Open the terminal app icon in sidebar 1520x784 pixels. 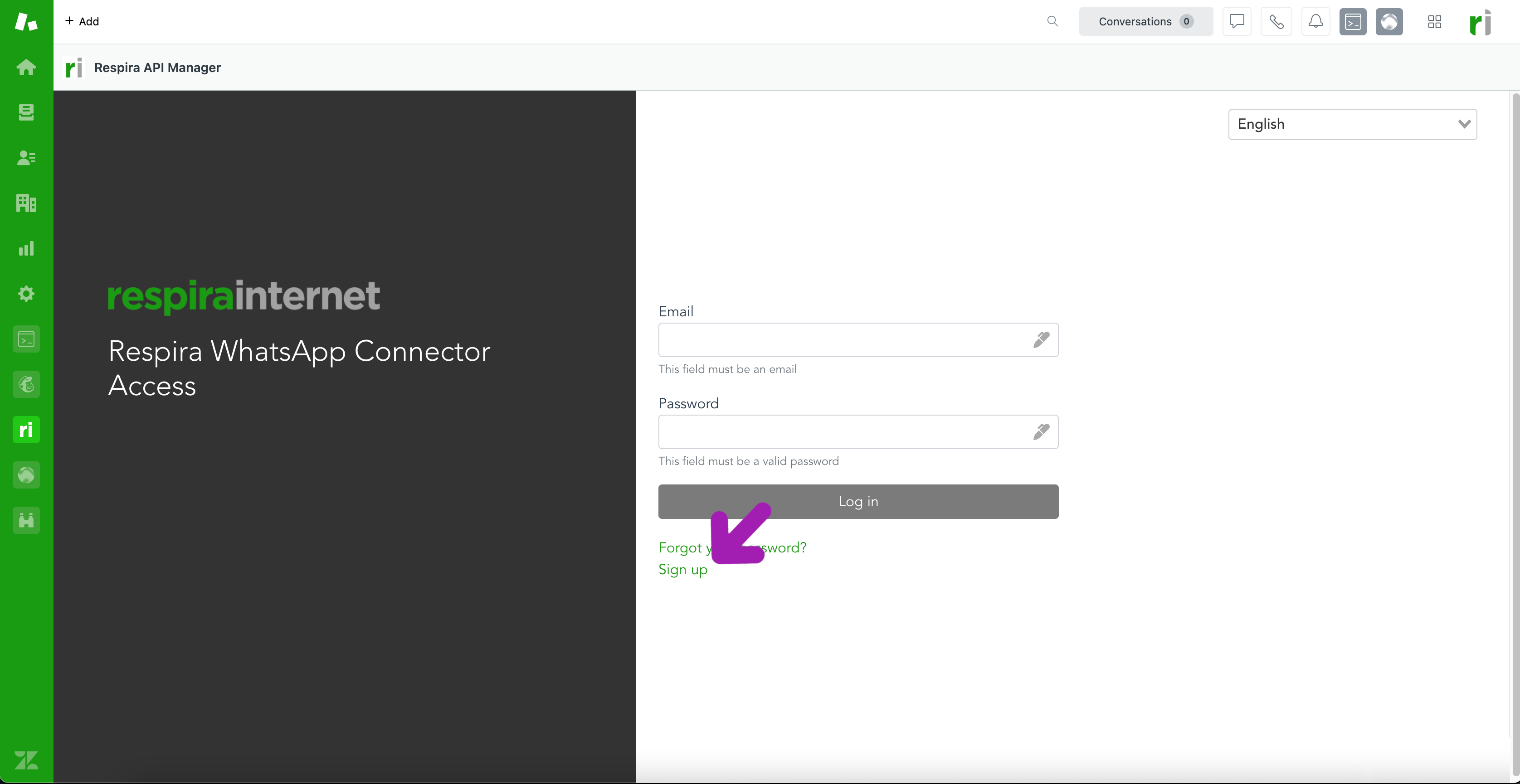point(26,339)
